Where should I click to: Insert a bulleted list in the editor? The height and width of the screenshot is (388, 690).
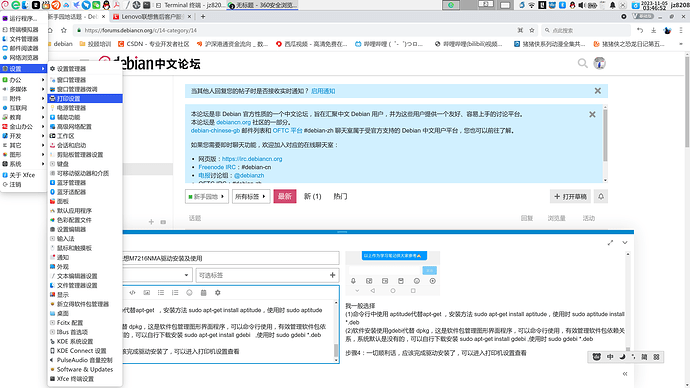pos(161,293)
